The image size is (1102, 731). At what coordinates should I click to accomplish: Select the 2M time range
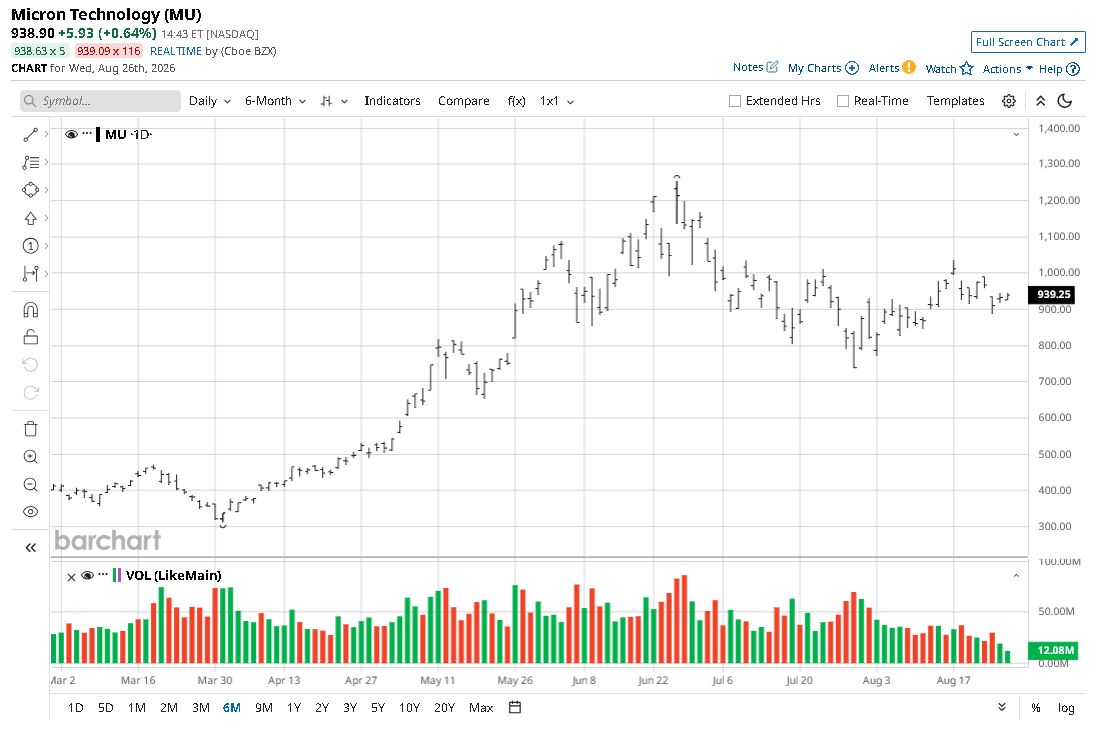click(169, 708)
